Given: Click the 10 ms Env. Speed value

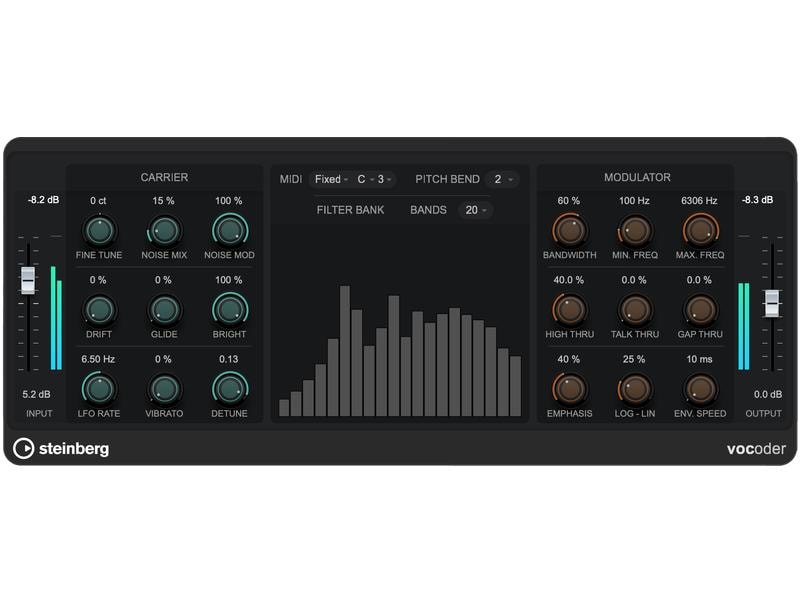Looking at the screenshot, I should coord(699,359).
